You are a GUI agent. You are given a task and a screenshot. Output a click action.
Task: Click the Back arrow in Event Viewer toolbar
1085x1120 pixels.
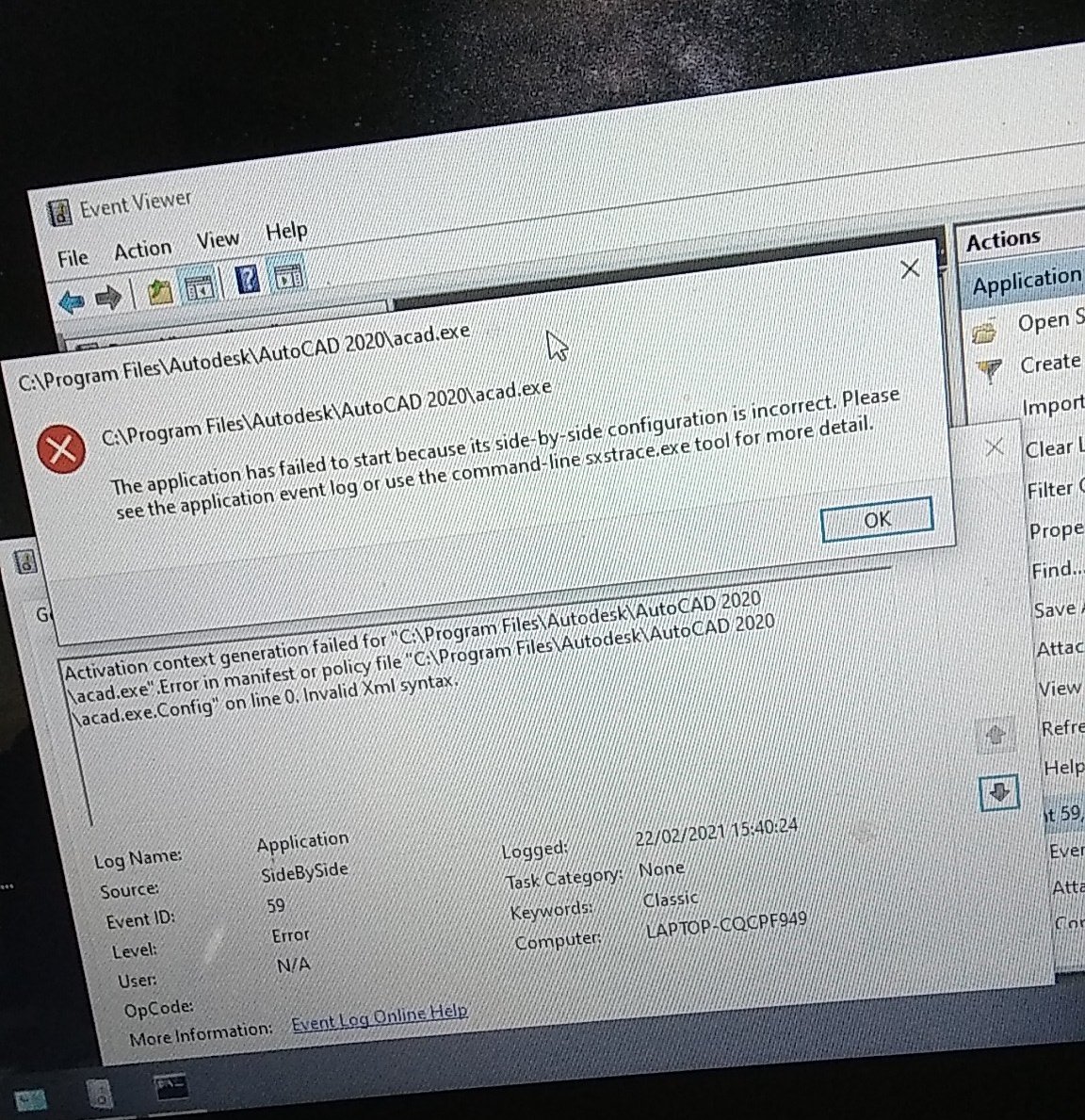[73, 301]
